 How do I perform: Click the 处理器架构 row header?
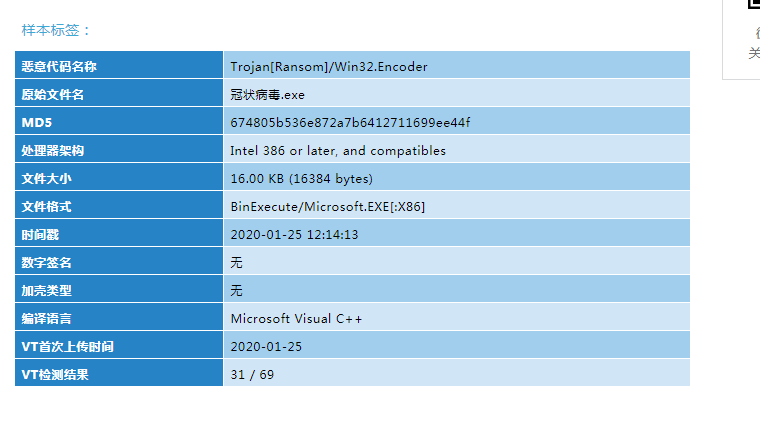[119, 149]
